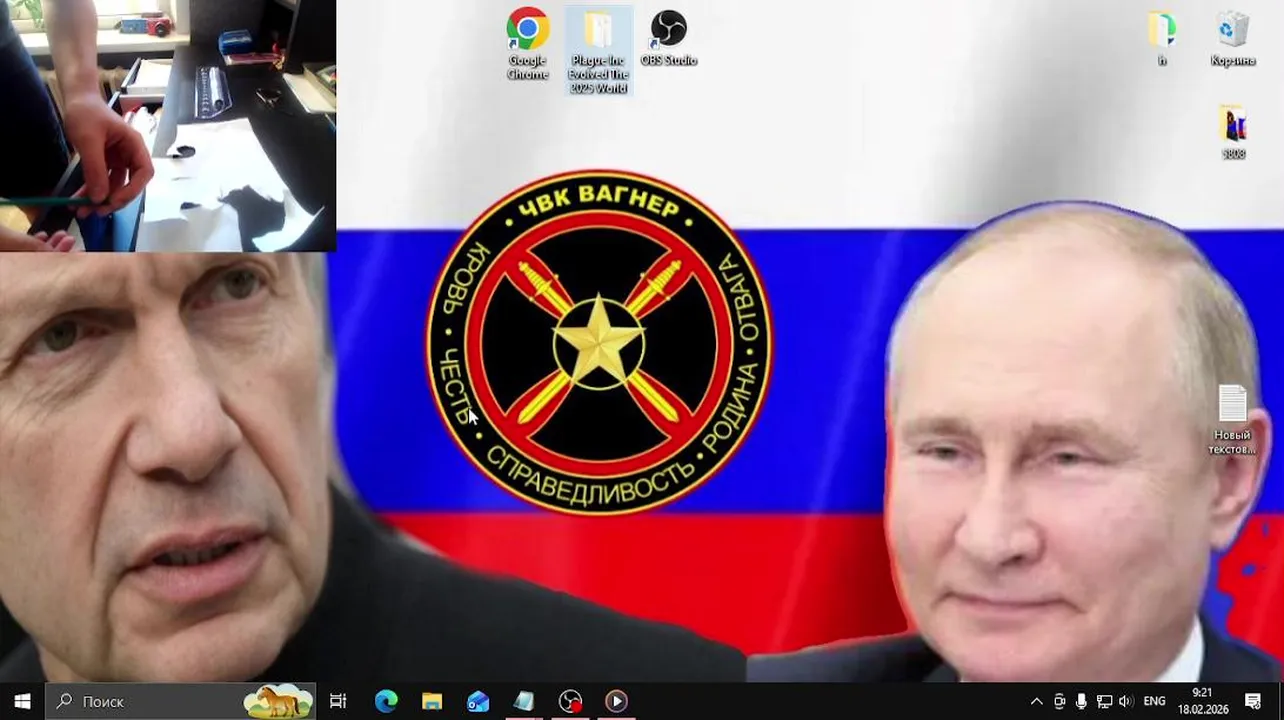The image size is (1284, 720).
Task: Open the Корзина recycle bin
Action: click(x=1233, y=40)
